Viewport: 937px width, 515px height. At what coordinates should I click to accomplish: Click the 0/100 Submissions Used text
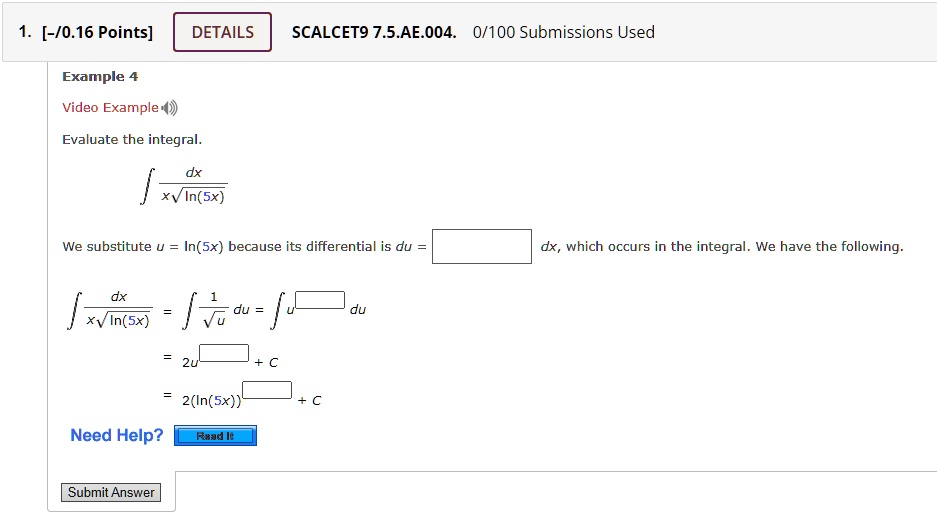(x=564, y=32)
